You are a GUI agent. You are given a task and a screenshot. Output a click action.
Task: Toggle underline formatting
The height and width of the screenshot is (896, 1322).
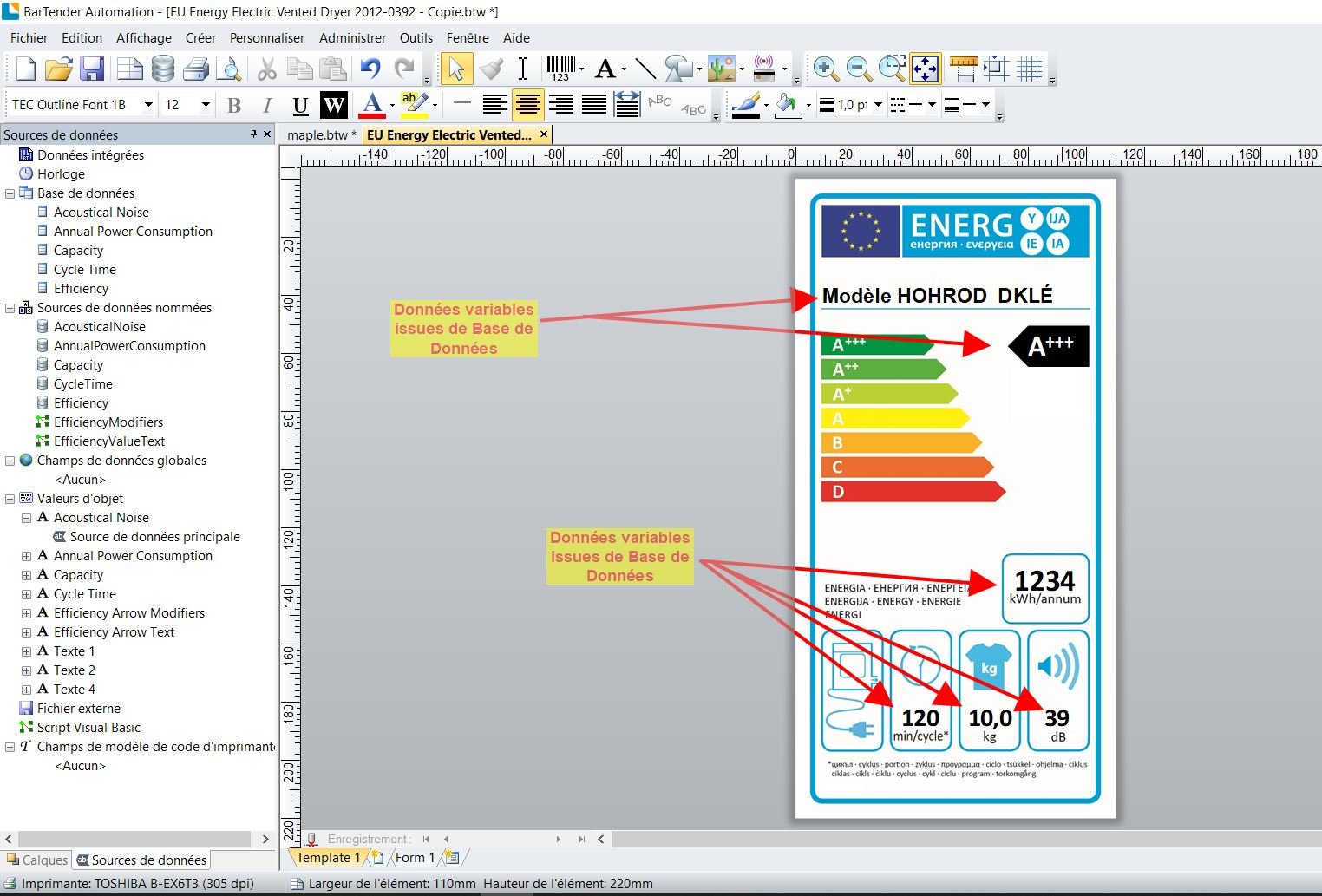click(300, 105)
